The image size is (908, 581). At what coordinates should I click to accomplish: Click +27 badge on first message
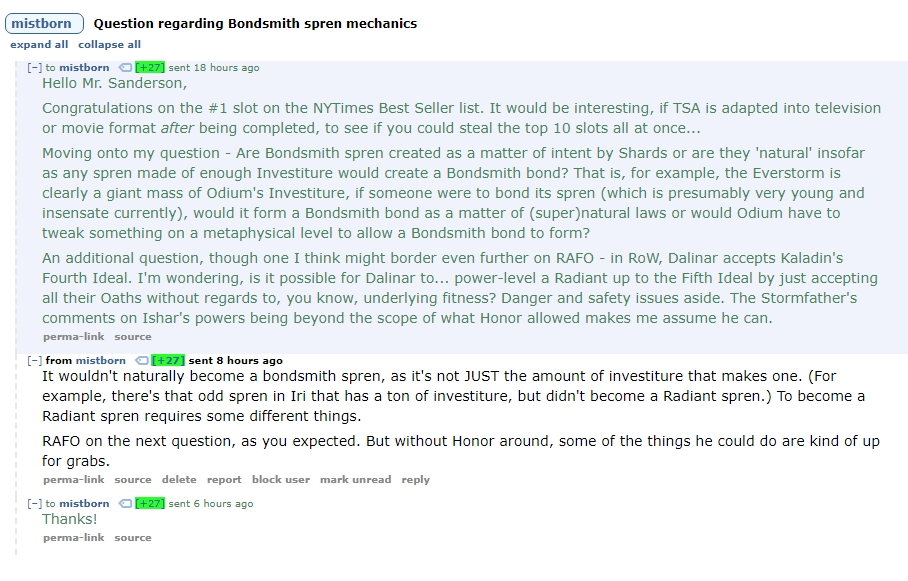tap(149, 68)
